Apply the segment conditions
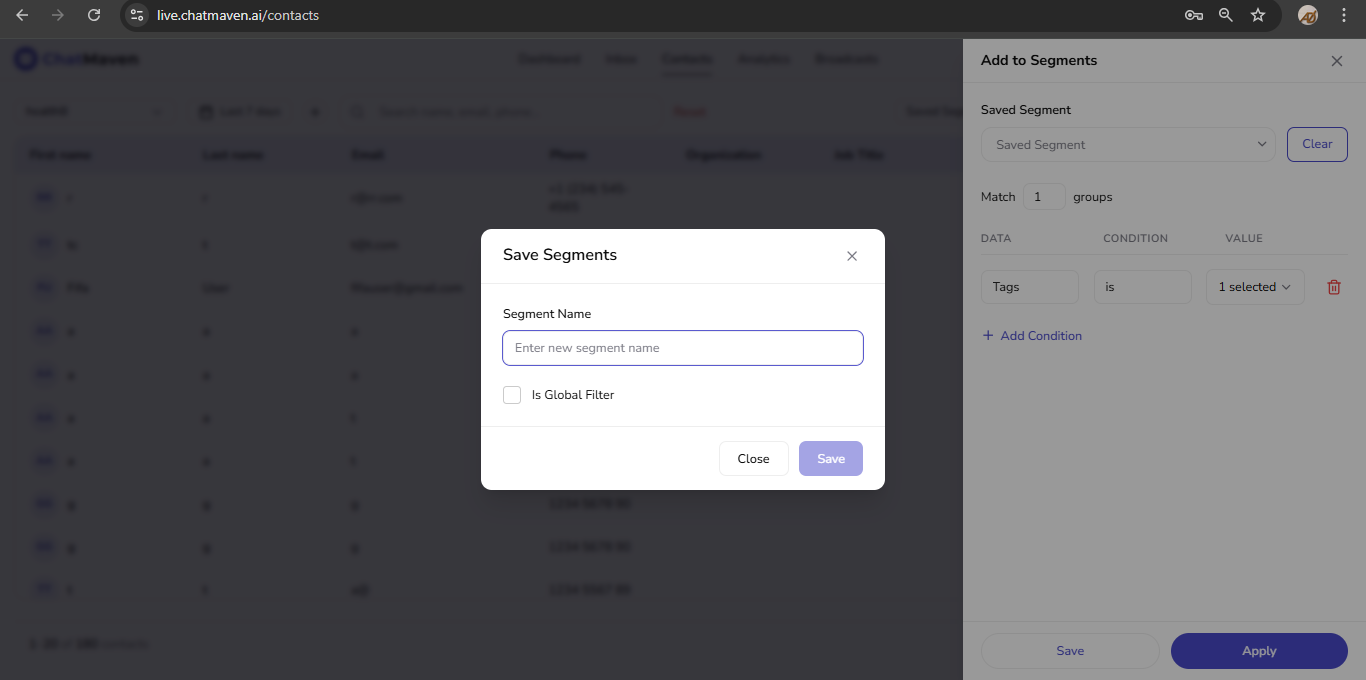The height and width of the screenshot is (680, 1366). tap(1258, 650)
